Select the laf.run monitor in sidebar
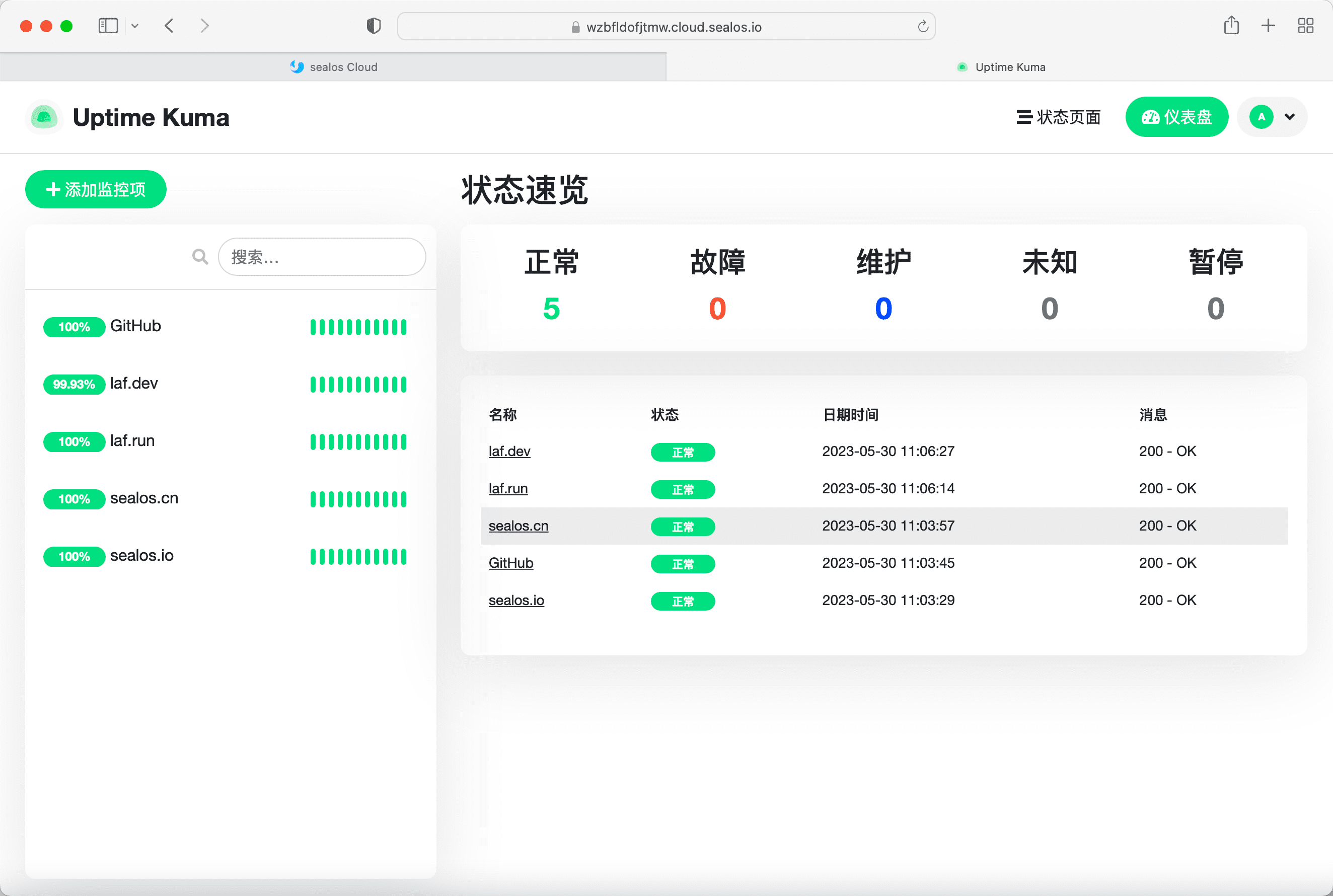Image resolution: width=1333 pixels, height=896 pixels. [x=230, y=441]
